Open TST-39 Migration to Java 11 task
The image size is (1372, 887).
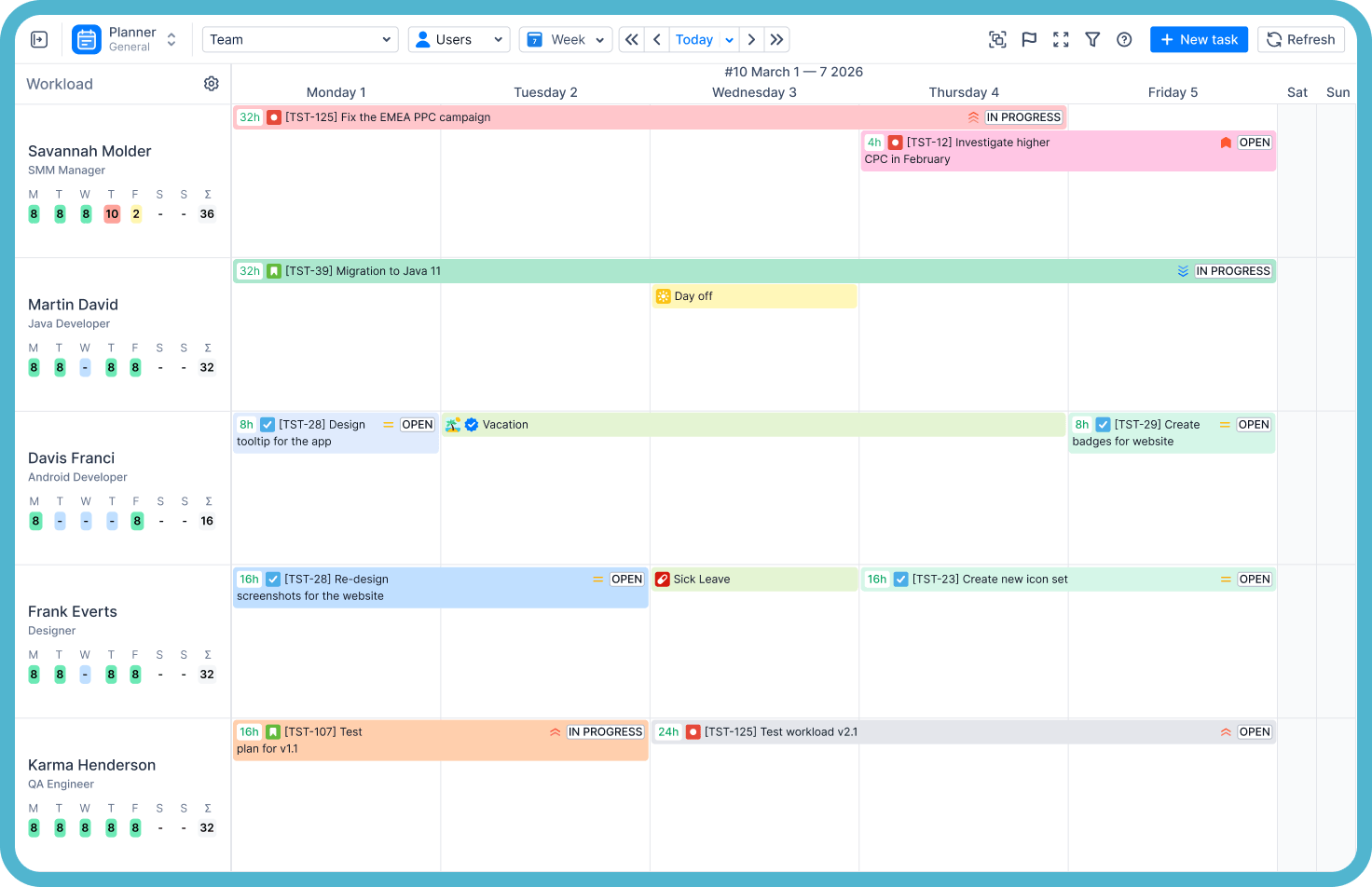coord(754,271)
